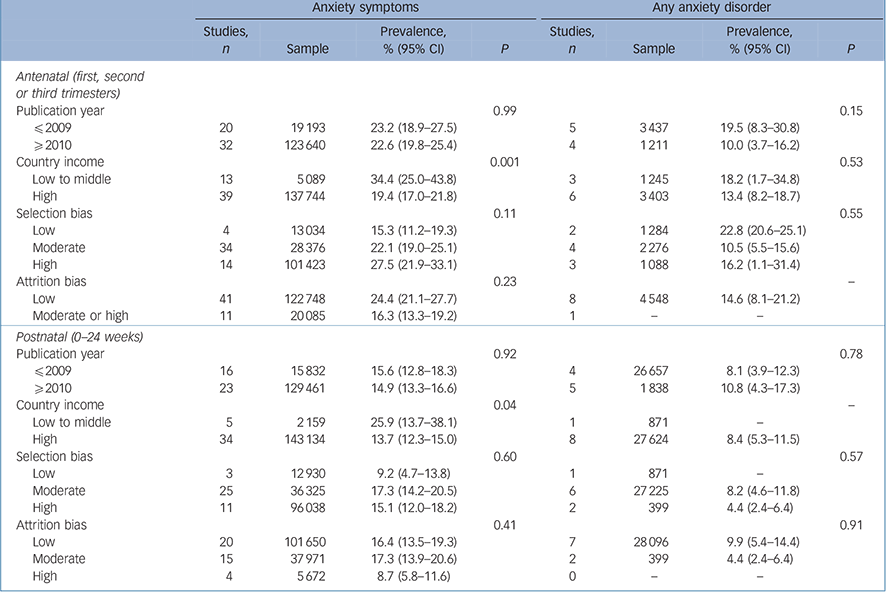
Task: Select the P value 0.78
Action: click(x=850, y=351)
